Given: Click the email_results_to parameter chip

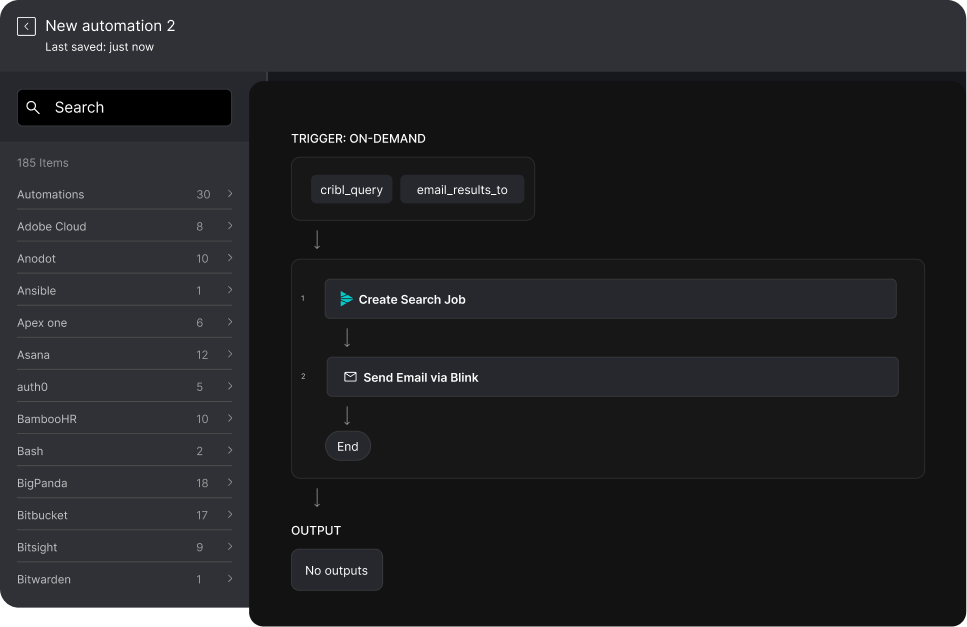Looking at the screenshot, I should pyautogui.click(x=463, y=189).
